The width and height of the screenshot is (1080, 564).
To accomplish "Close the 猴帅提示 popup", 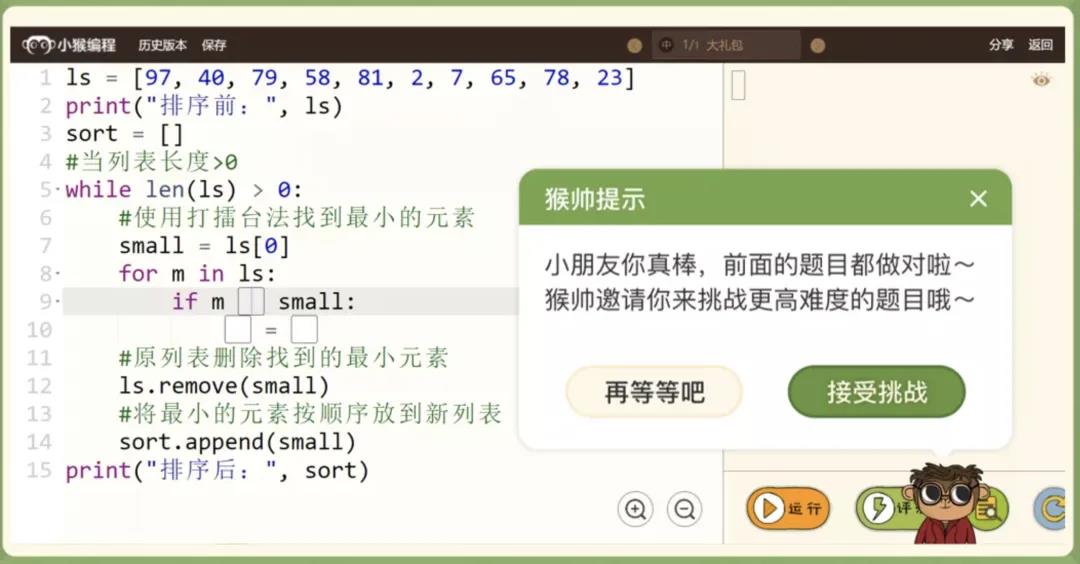I will click(x=978, y=199).
